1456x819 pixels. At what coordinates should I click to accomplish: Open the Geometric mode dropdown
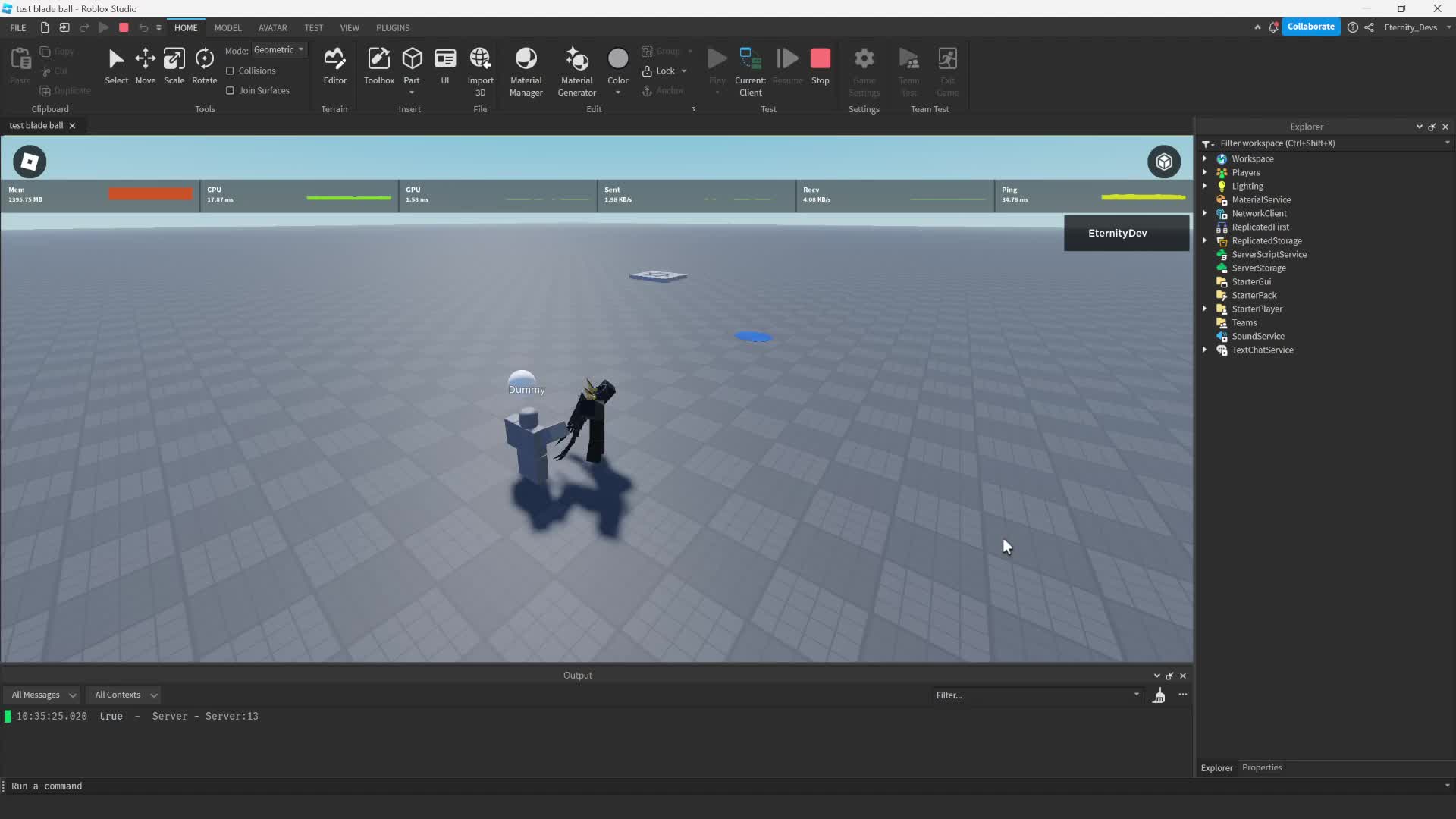tap(278, 50)
